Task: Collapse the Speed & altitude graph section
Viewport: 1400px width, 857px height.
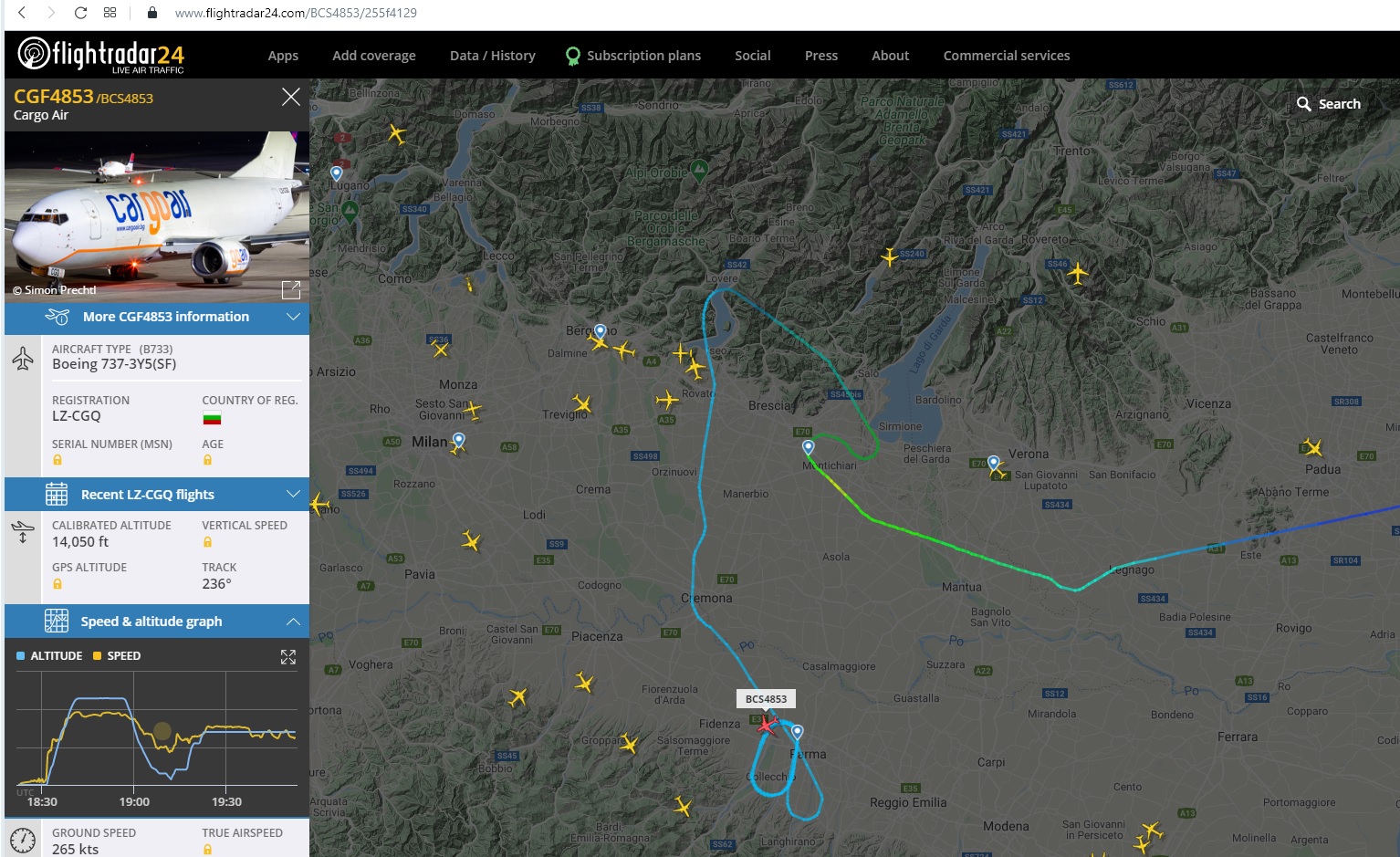Action: (157, 622)
